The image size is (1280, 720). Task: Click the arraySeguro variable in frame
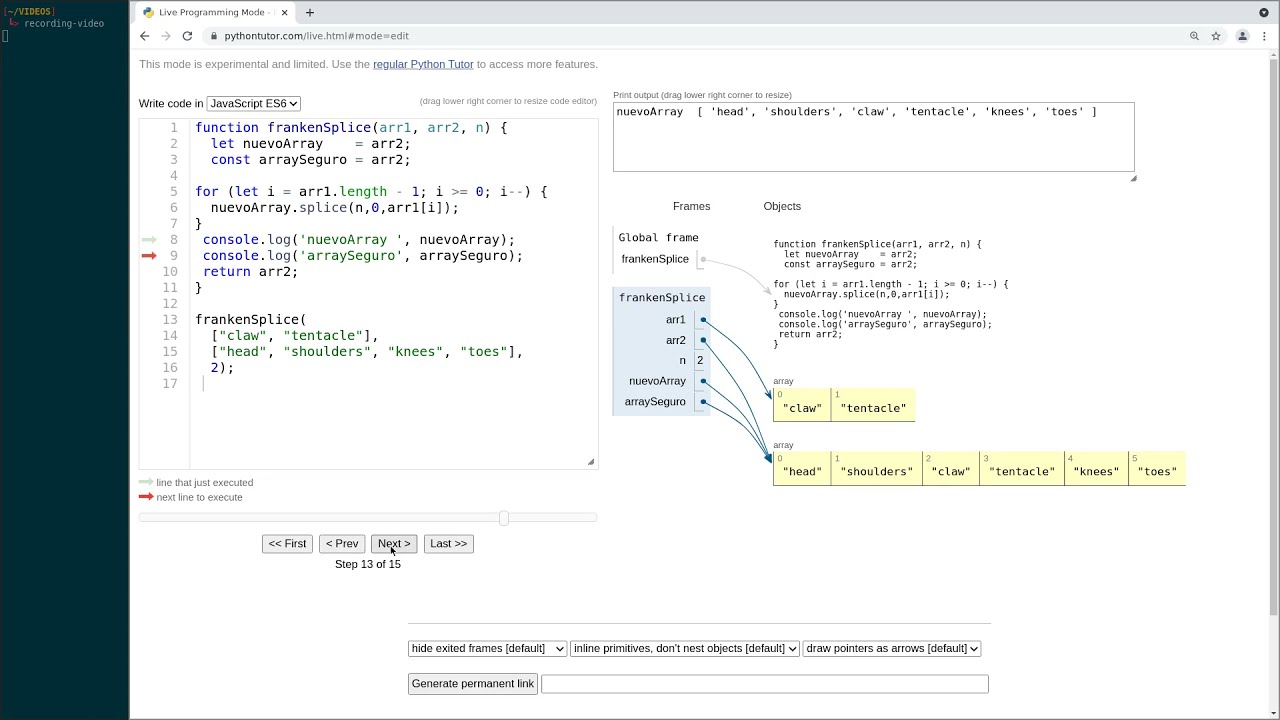click(655, 402)
